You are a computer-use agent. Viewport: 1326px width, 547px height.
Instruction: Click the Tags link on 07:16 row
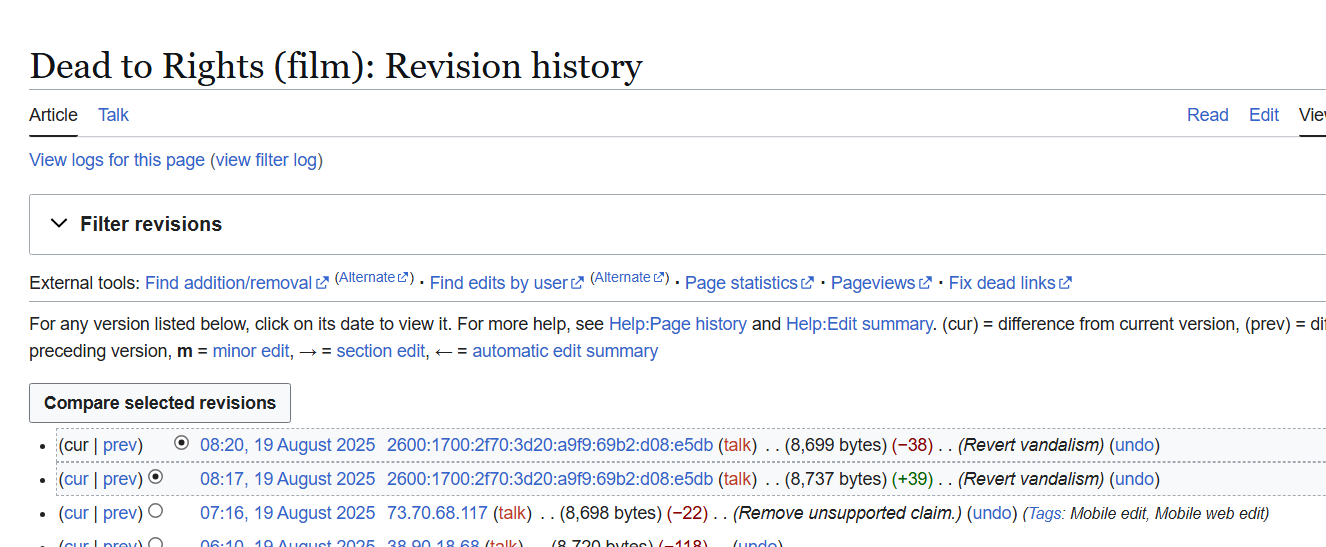click(1044, 514)
